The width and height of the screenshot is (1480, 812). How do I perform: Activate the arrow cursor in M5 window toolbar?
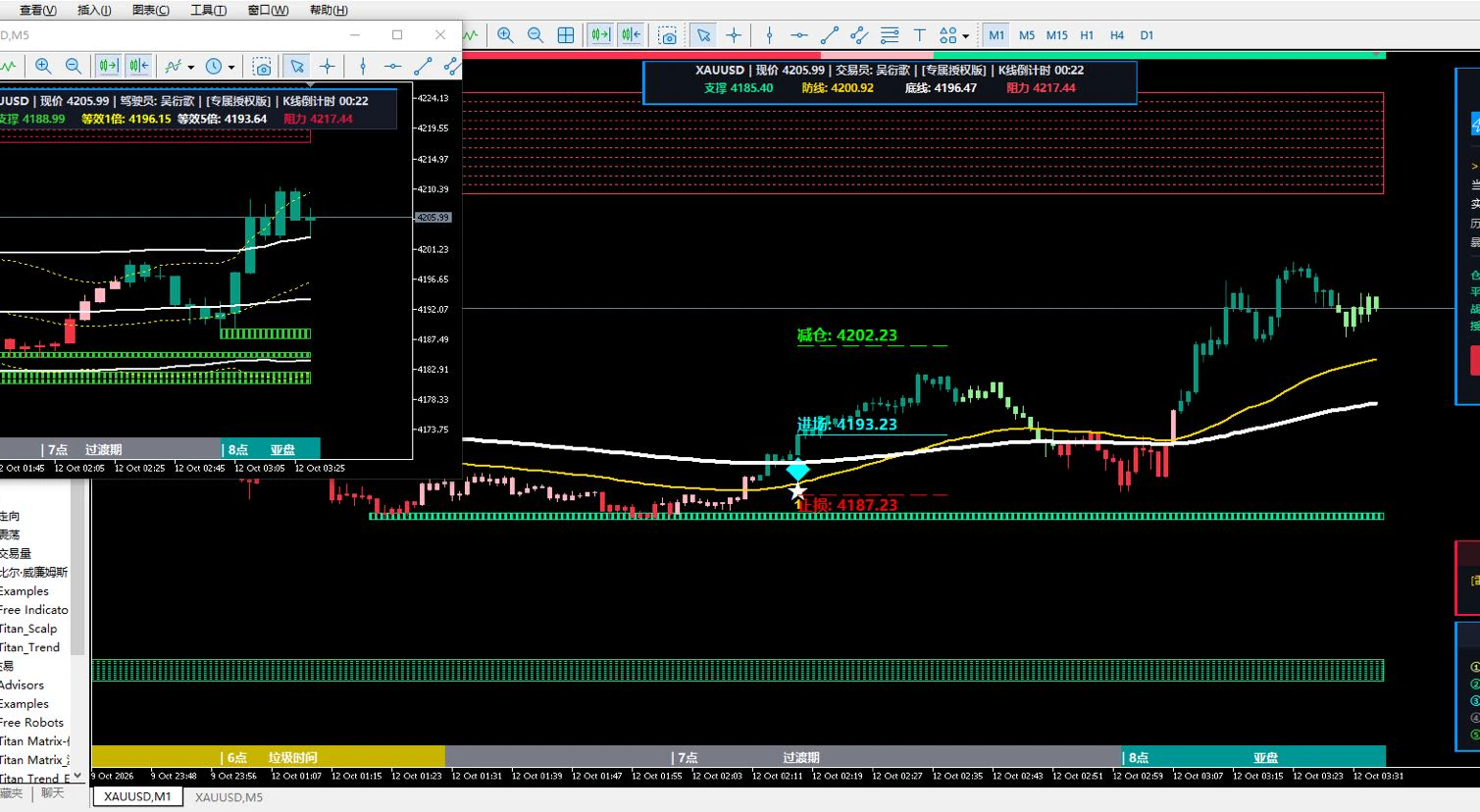297,67
